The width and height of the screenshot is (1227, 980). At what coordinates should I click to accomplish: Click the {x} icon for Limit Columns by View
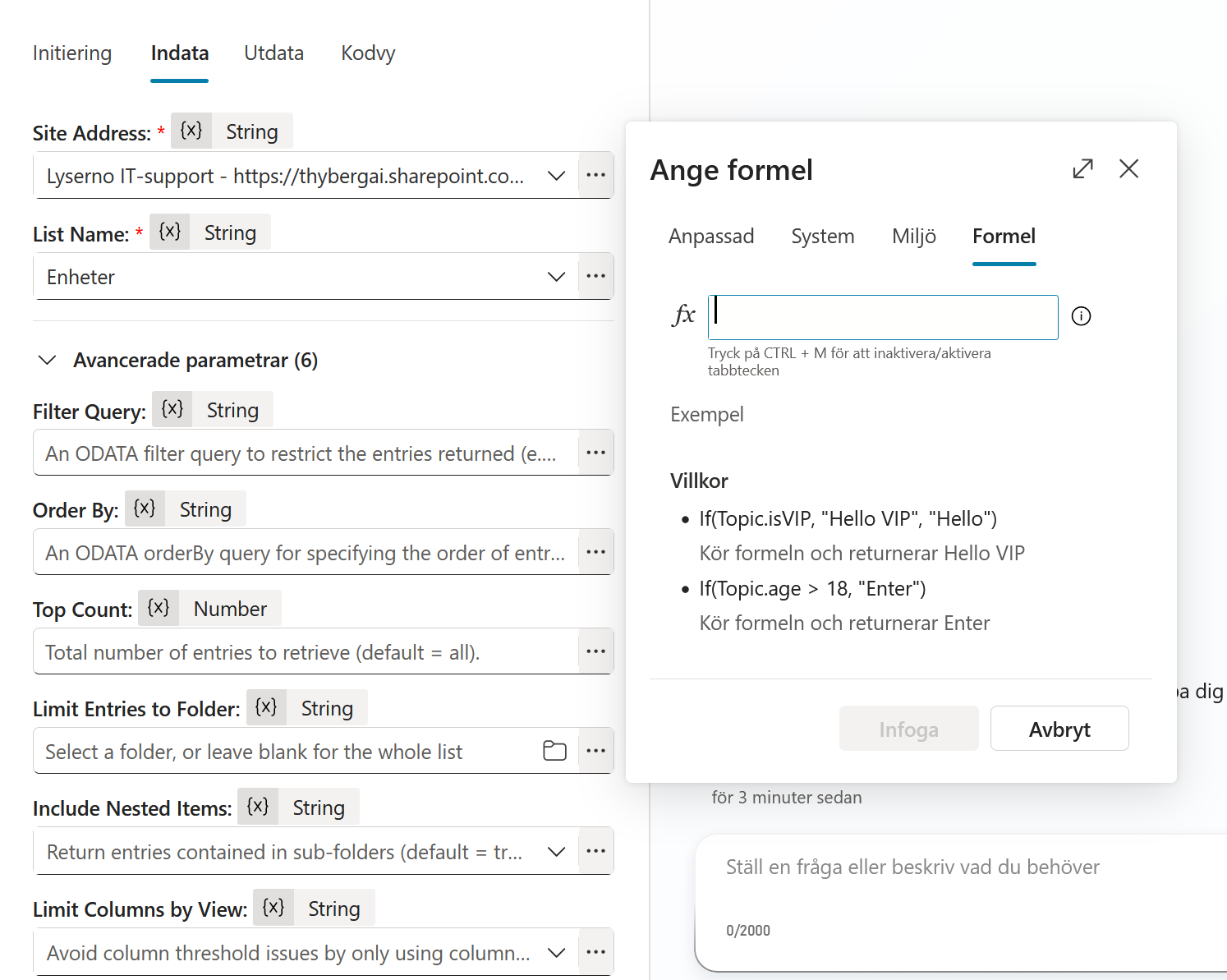click(273, 908)
